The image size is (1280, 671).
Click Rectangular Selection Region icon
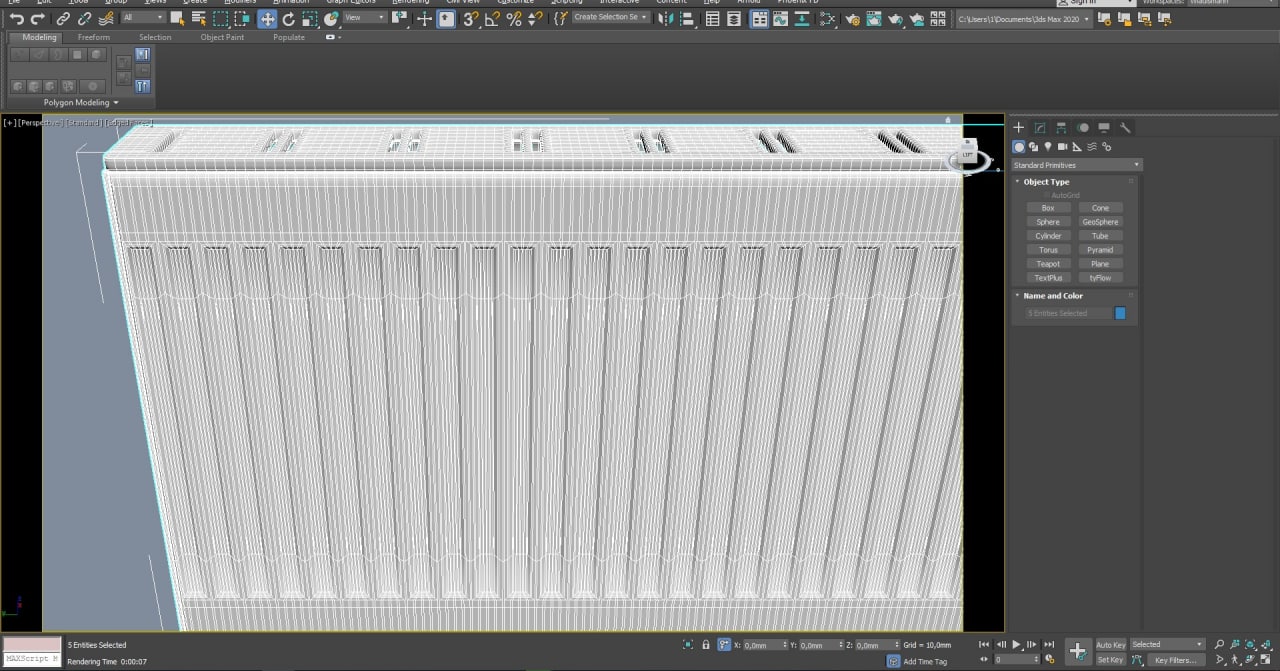221,18
